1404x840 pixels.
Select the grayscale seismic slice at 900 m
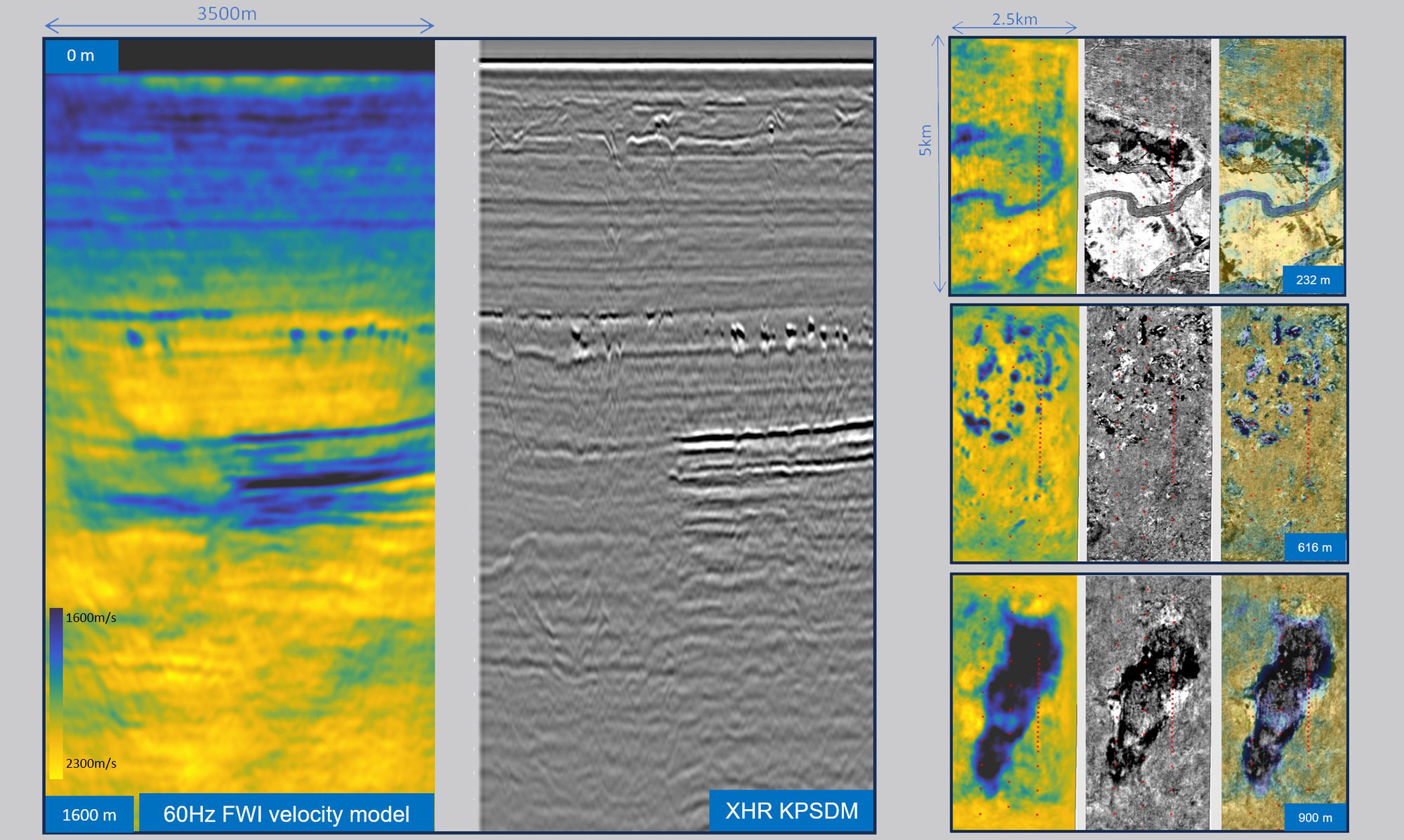tap(1148, 702)
